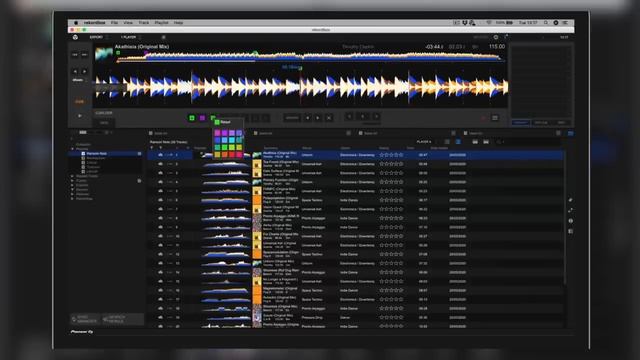Open the 1 PLAYER layout dropdown

(131, 37)
